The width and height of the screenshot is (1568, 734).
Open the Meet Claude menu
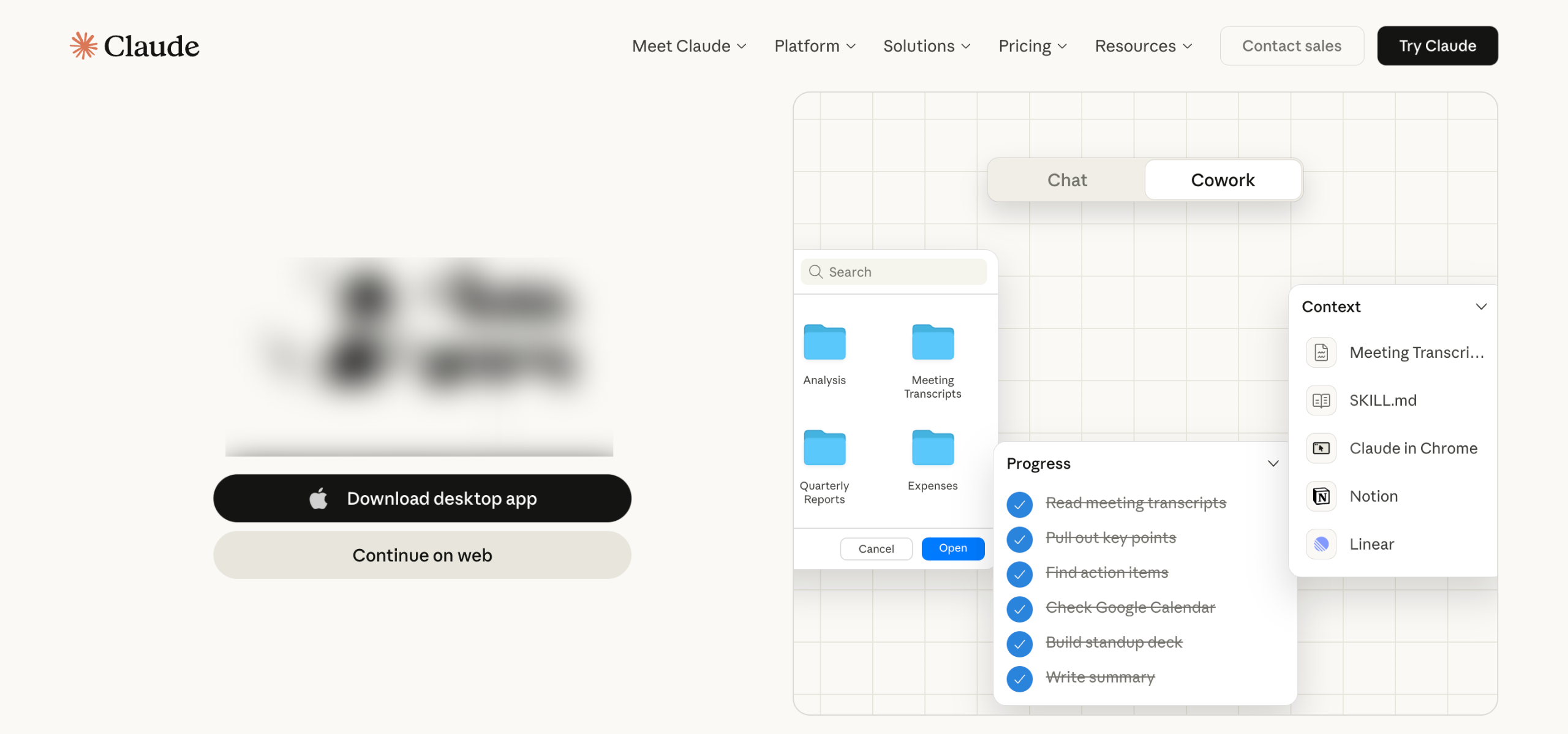(689, 46)
